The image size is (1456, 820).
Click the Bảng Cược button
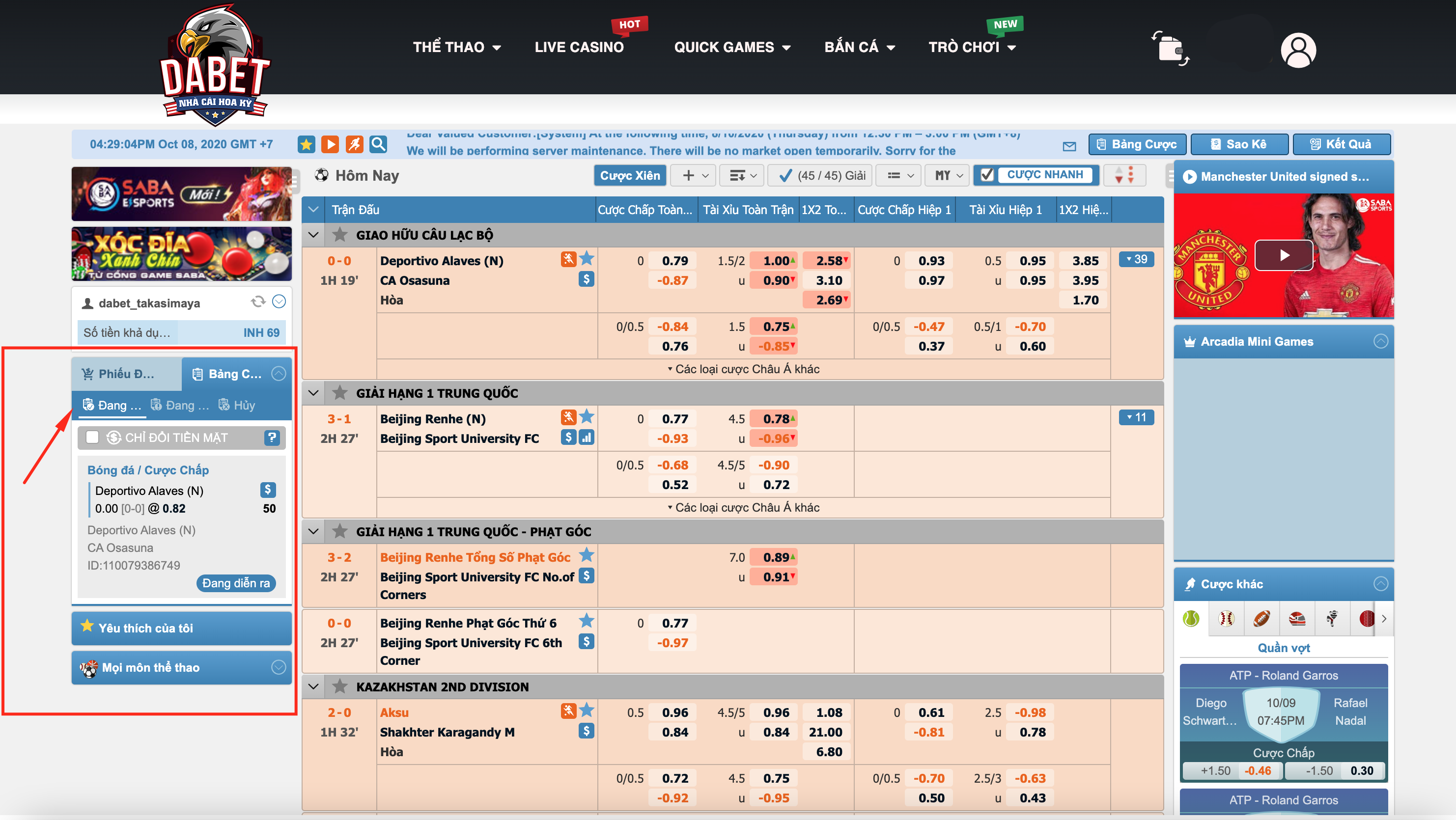1138,144
